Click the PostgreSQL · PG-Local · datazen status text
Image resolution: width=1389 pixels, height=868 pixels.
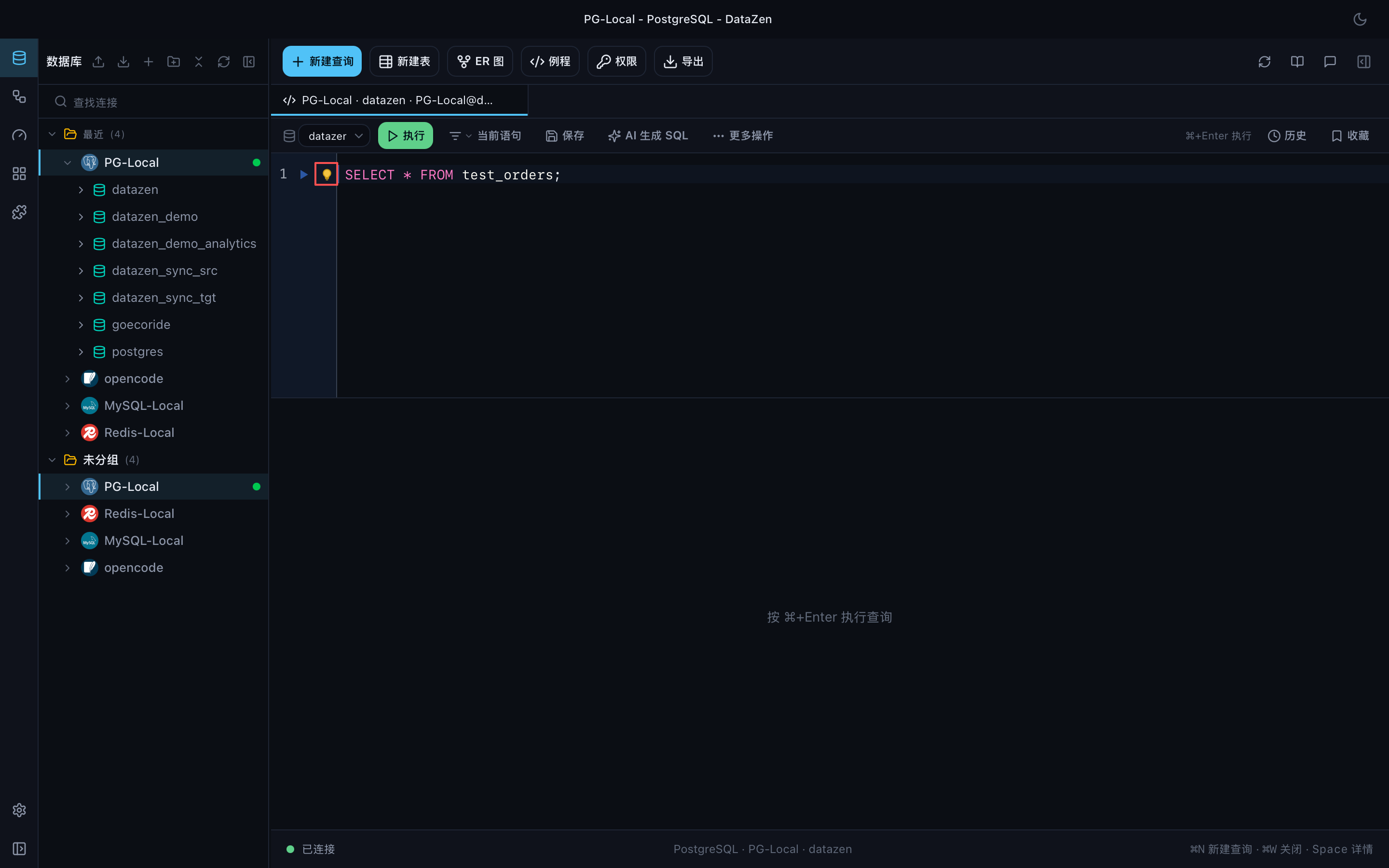coord(762,849)
